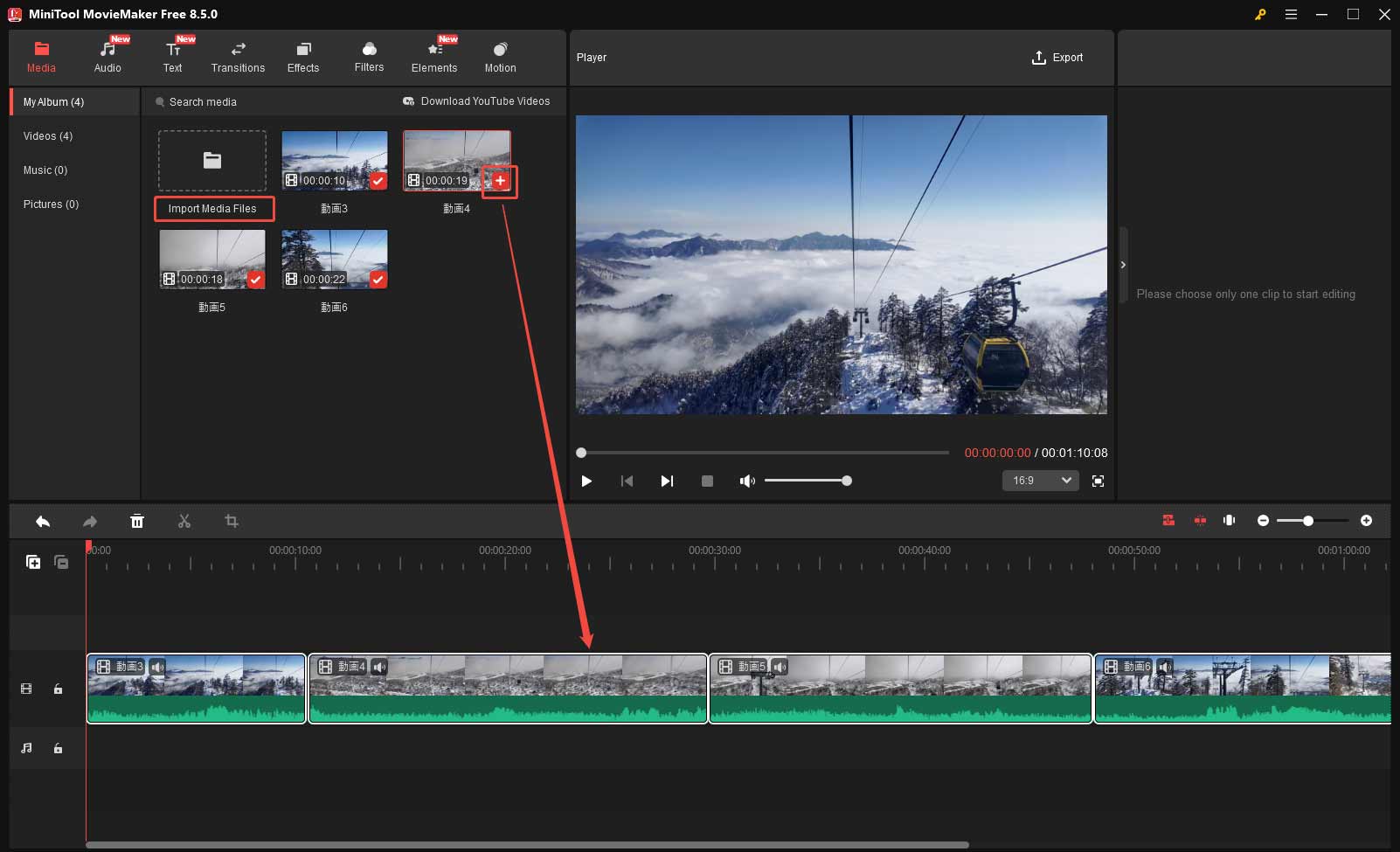The image size is (1400, 852).
Task: Select the 動画6 thumbnail in My Album
Action: [x=334, y=259]
